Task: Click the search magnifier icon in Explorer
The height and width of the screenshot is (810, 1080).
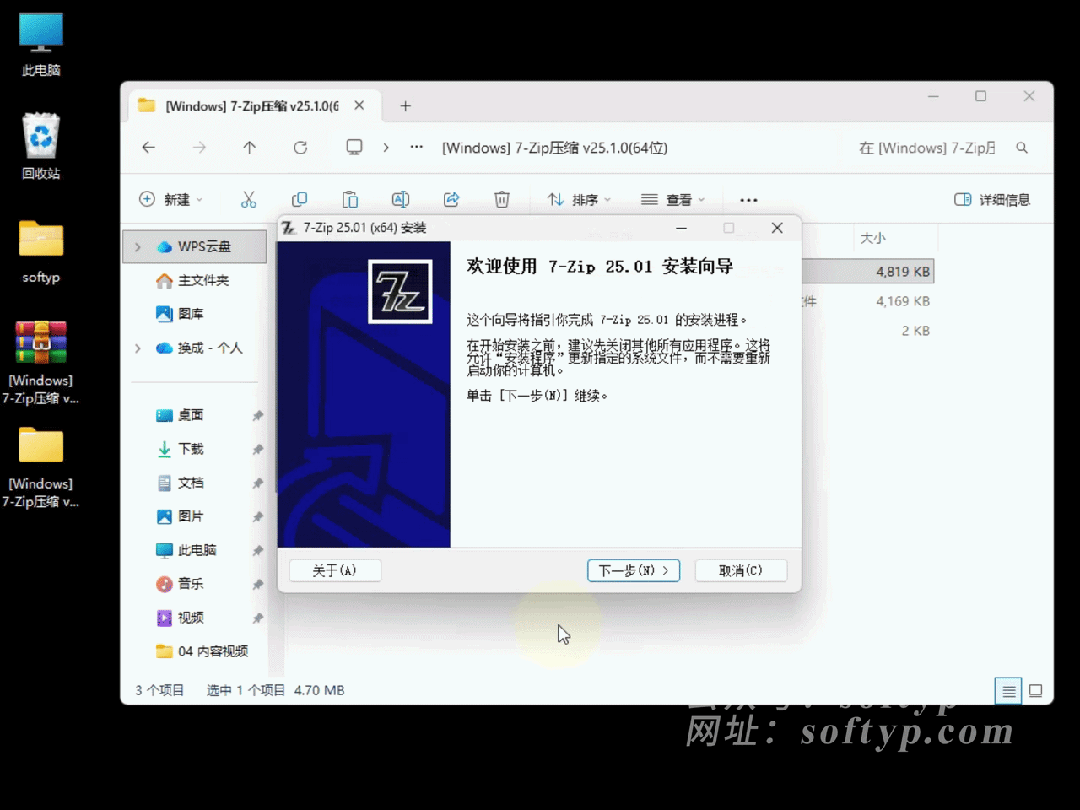Action: click(1022, 148)
